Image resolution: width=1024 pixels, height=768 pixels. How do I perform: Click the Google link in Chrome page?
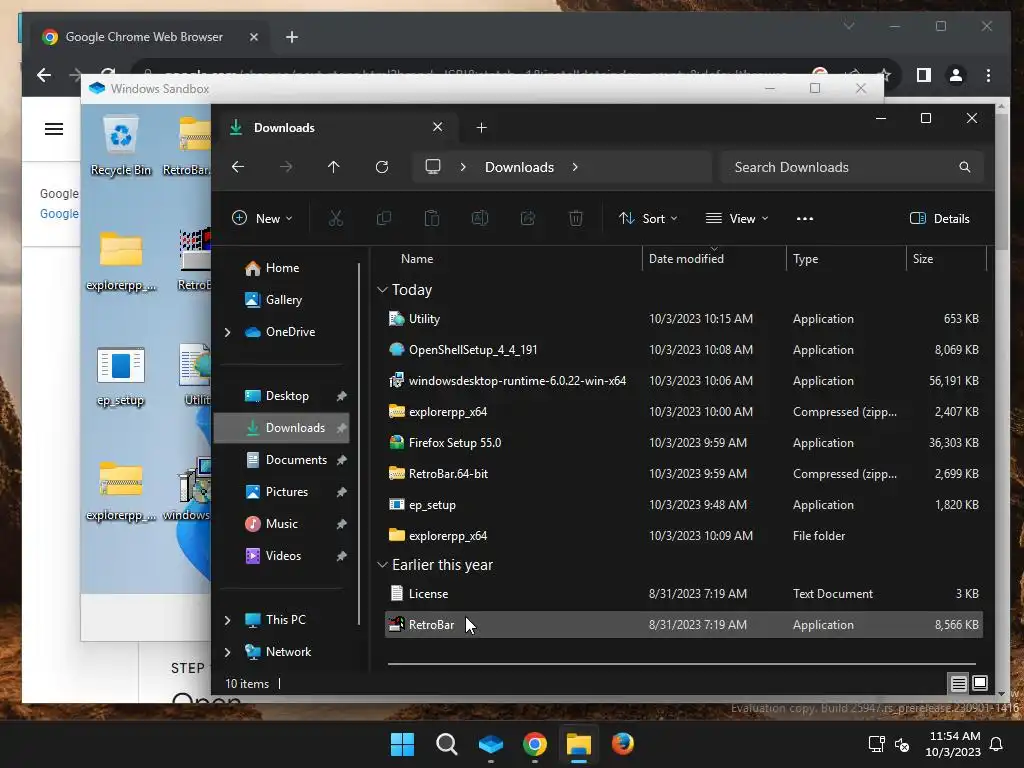pyautogui.click(x=59, y=214)
